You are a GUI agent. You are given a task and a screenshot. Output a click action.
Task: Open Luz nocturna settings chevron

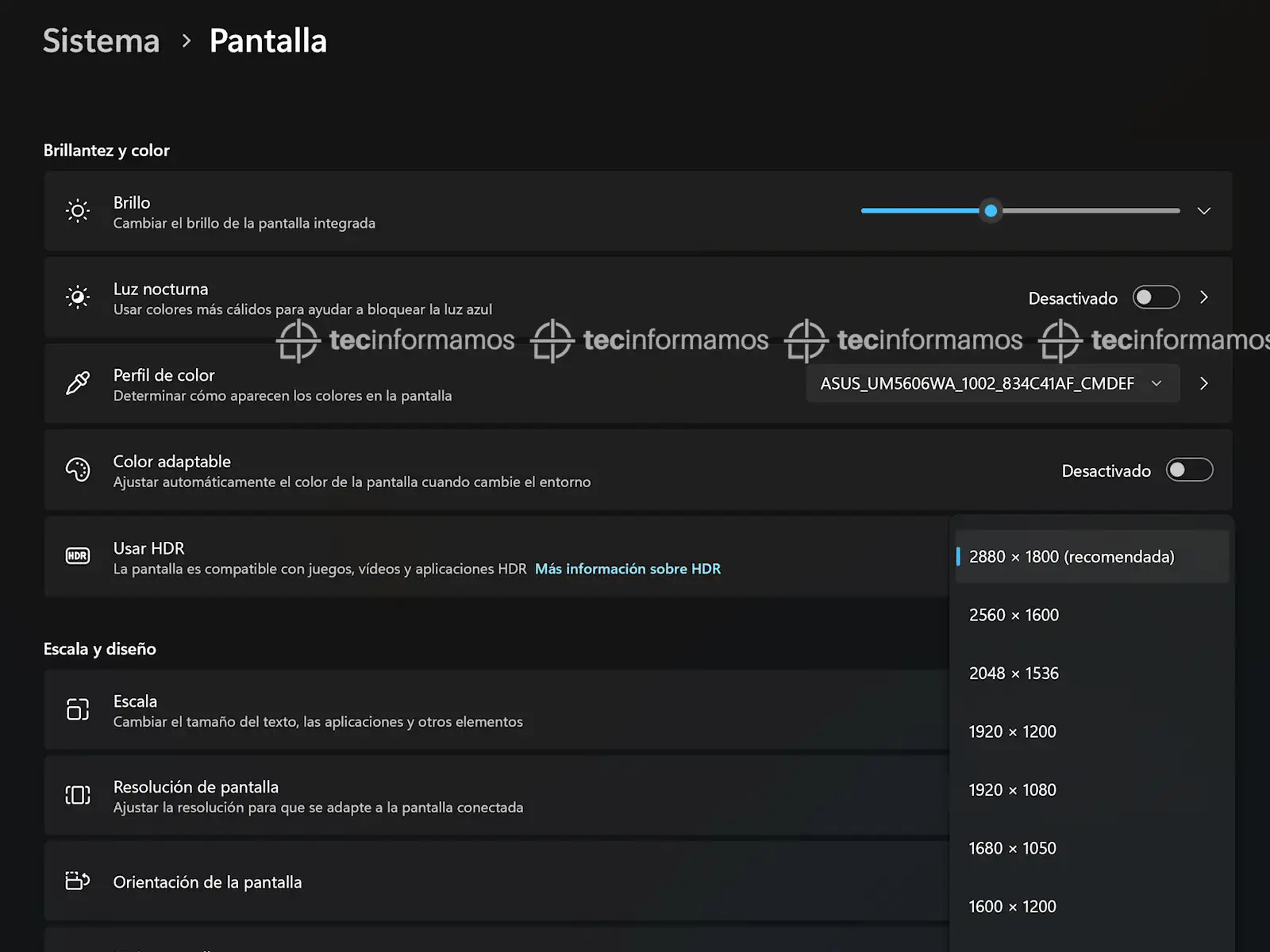1203,297
